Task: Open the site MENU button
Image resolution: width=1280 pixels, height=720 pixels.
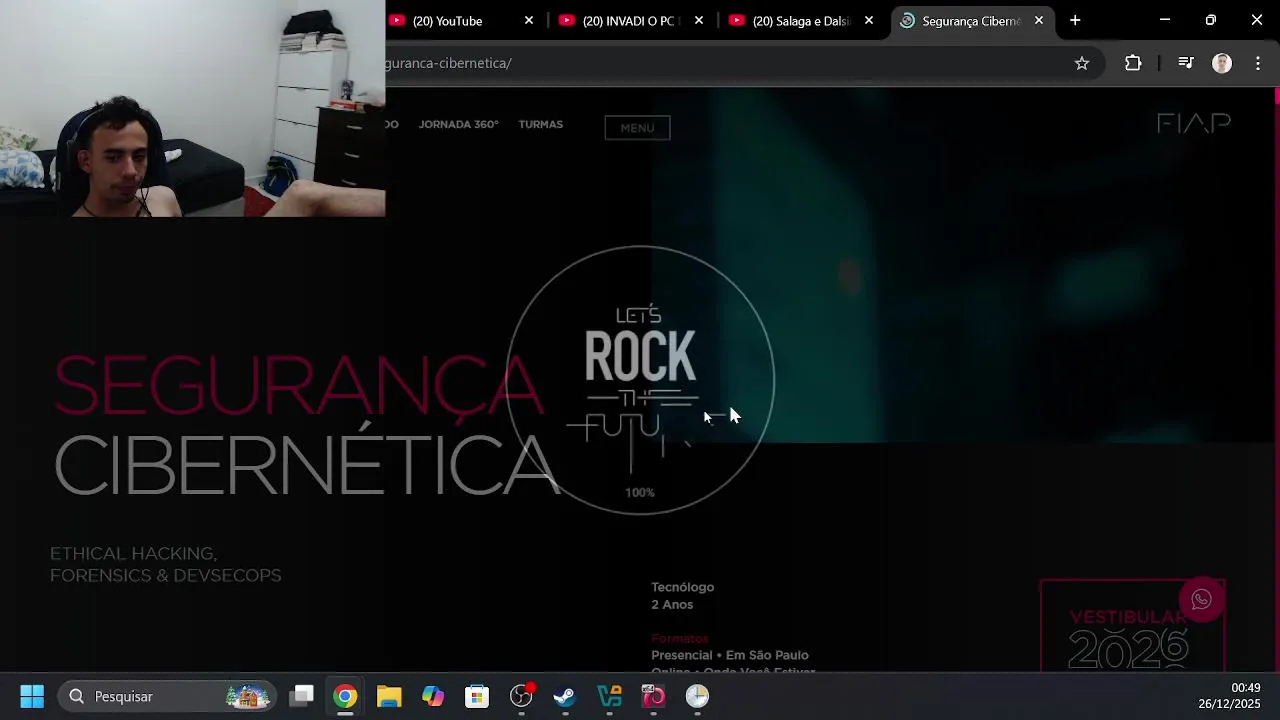Action: [637, 127]
